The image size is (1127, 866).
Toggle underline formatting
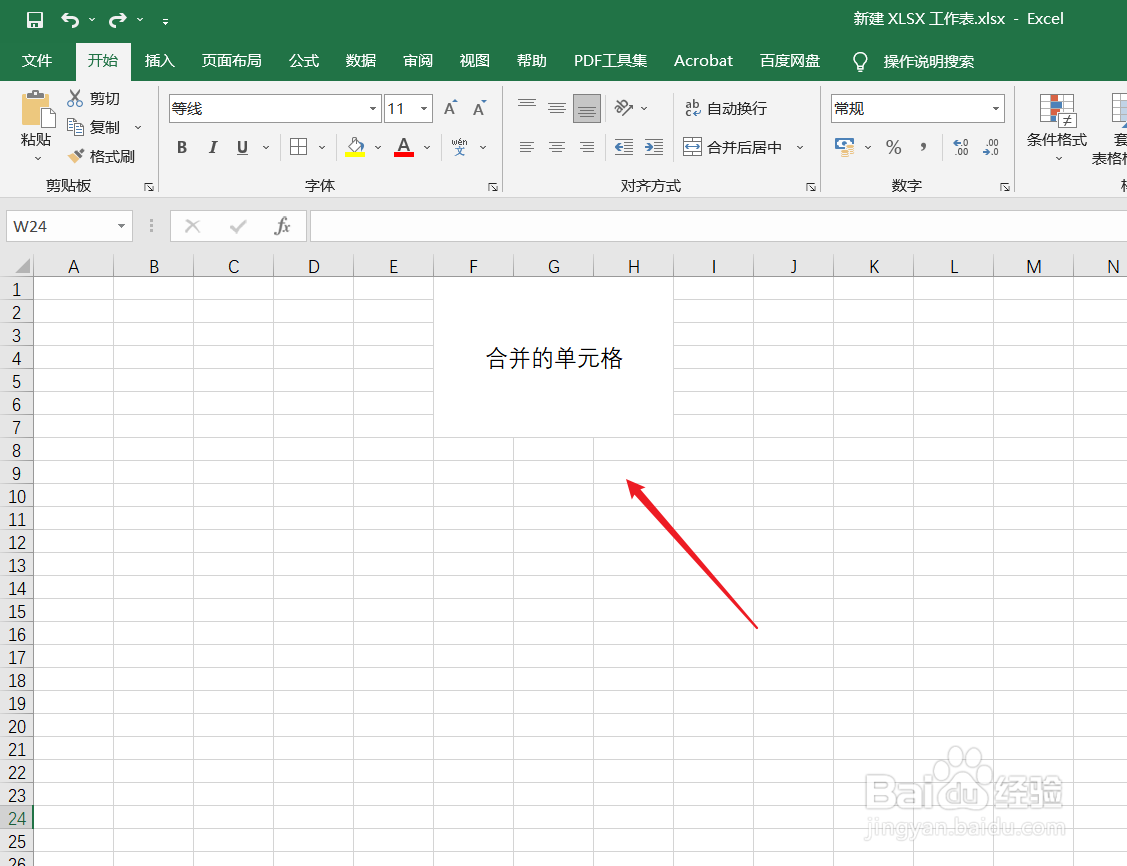tap(242, 147)
